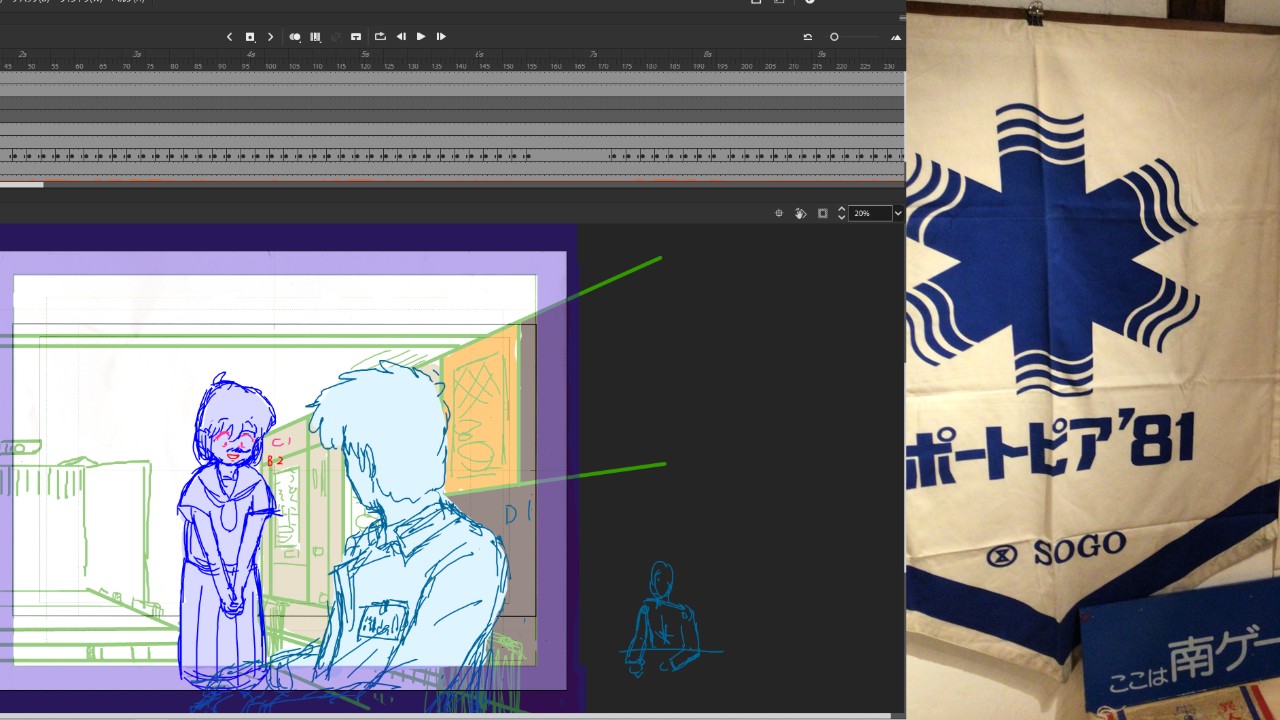This screenshot has height=720, width=1280.
Task: Center the current frame in timeline
Action: pos(356,37)
